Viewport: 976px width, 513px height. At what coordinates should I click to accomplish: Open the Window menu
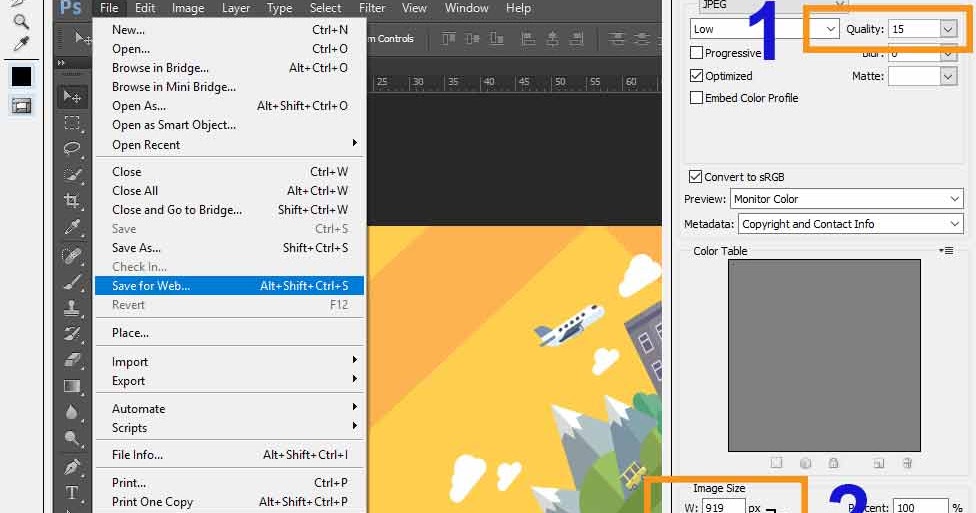pos(466,8)
